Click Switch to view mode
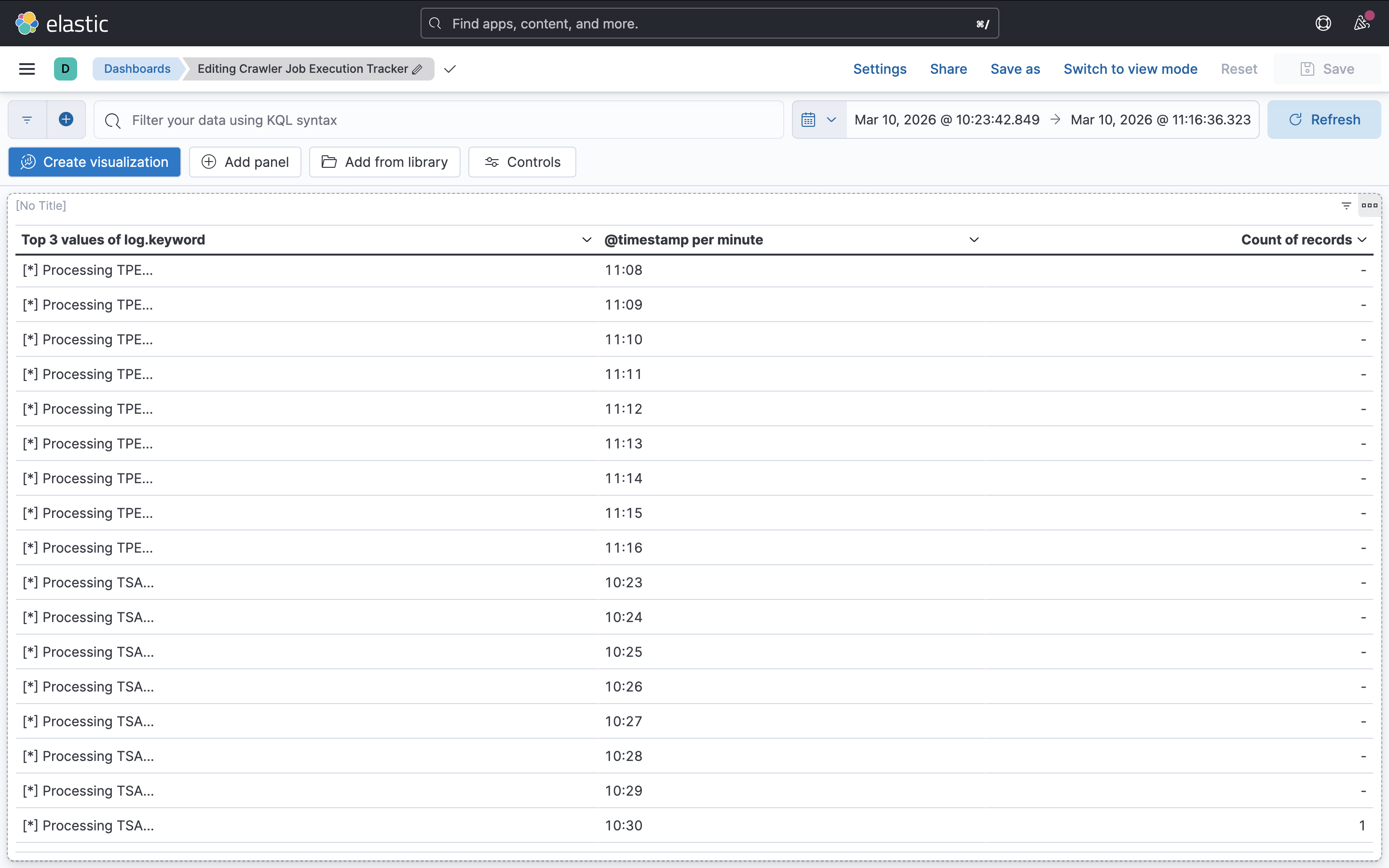 point(1130,69)
